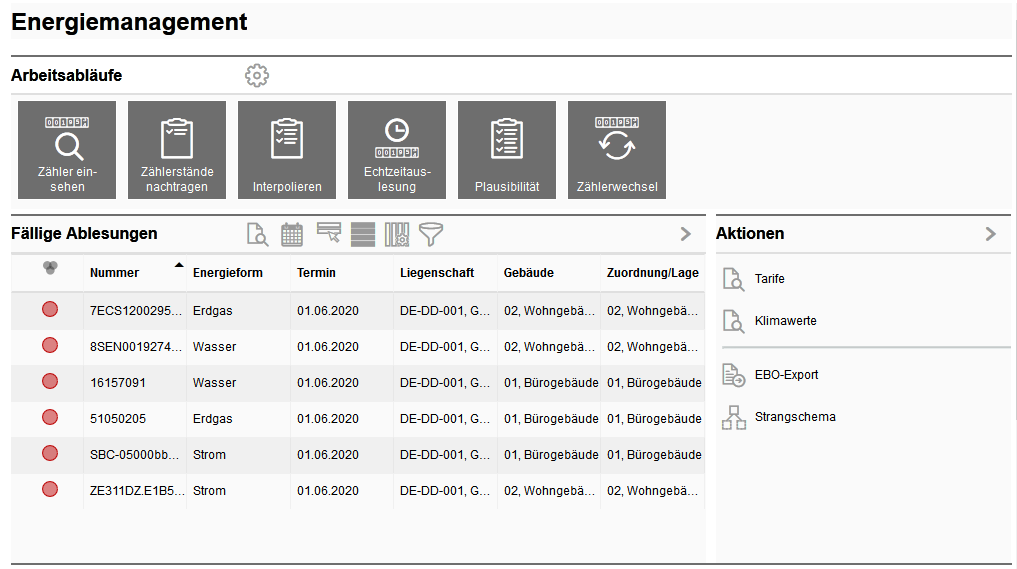Open the Arbeitsabläufe settings gear
This screenshot has height=569, width=1017.
257,75
